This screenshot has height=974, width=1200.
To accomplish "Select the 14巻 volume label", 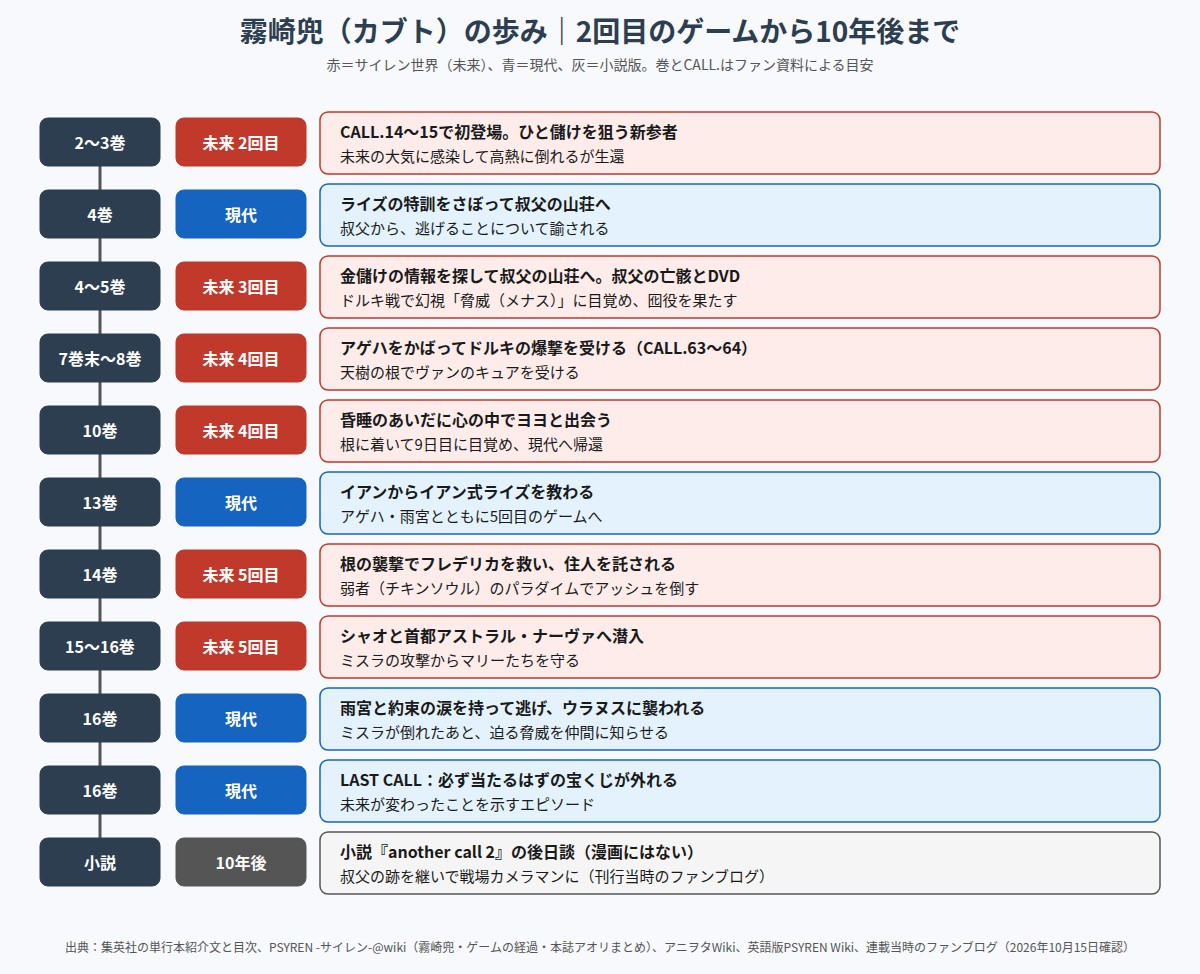I will (100, 574).
